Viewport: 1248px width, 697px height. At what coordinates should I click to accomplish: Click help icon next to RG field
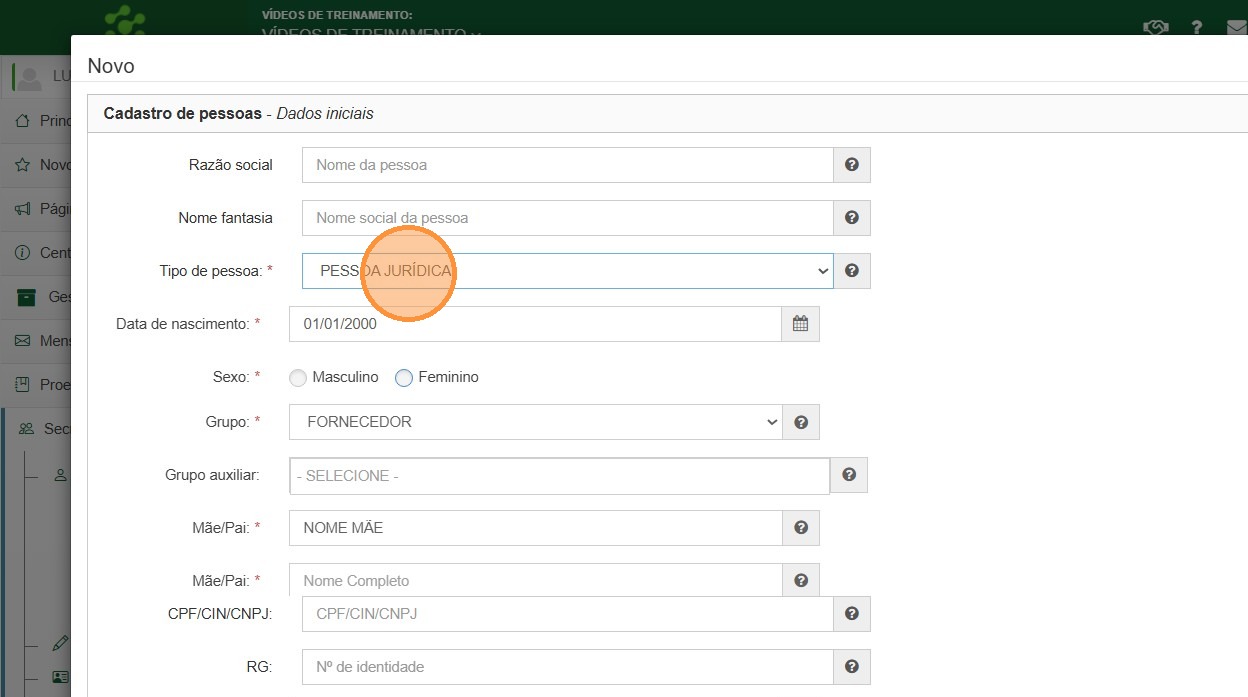coord(851,667)
